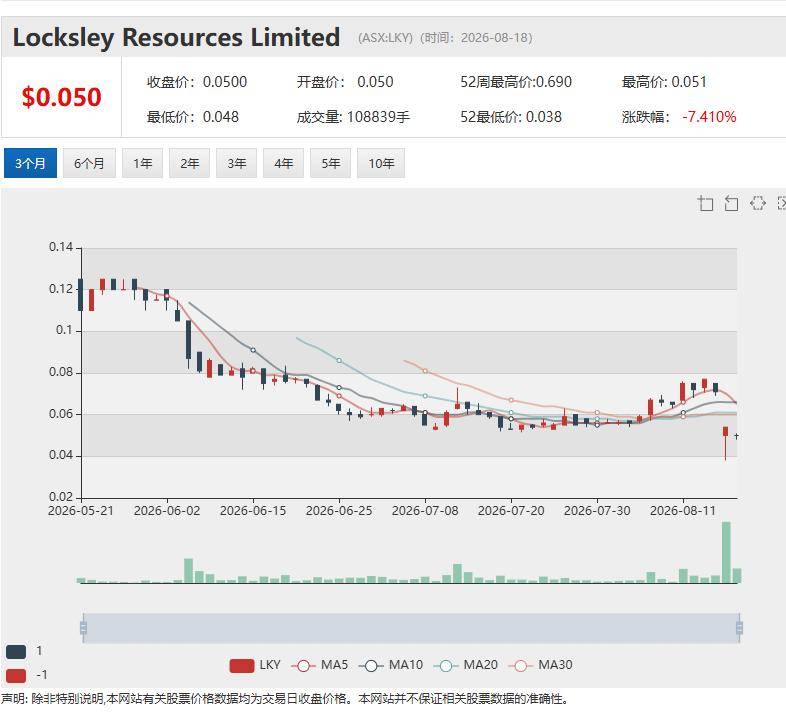786x714 pixels.
Task: Click the red legend swatch for -1
Action: pyautogui.click(x=16, y=675)
